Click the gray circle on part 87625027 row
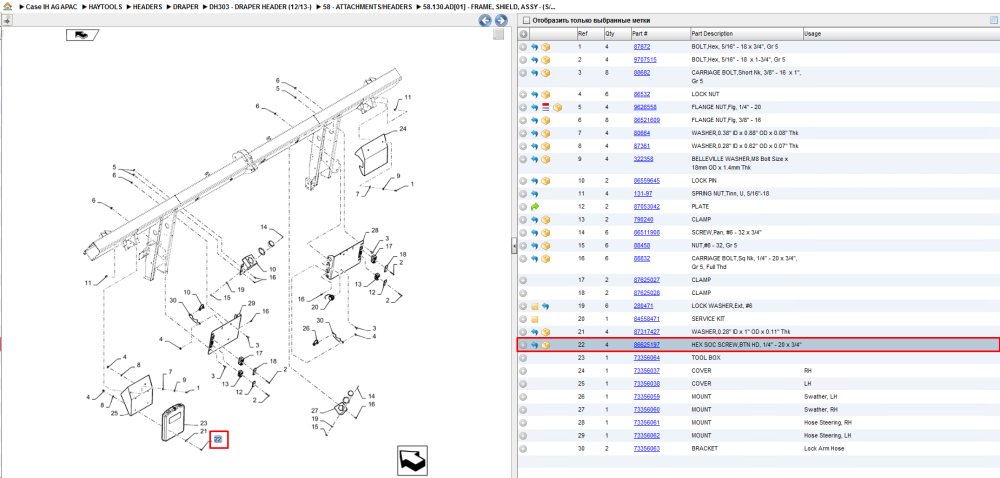 [x=523, y=280]
